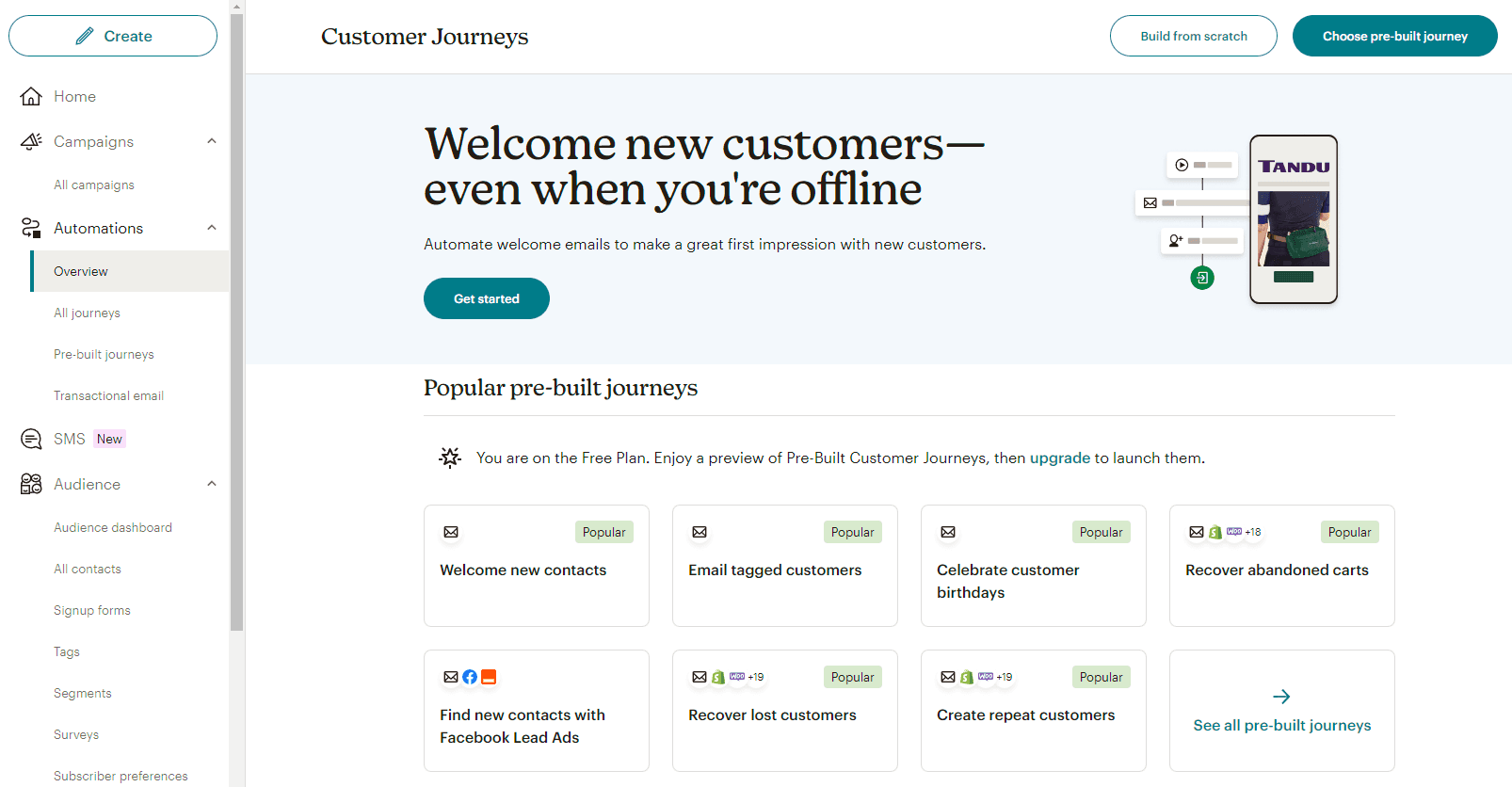Open Campaigns via the megaphone icon

coord(31,141)
